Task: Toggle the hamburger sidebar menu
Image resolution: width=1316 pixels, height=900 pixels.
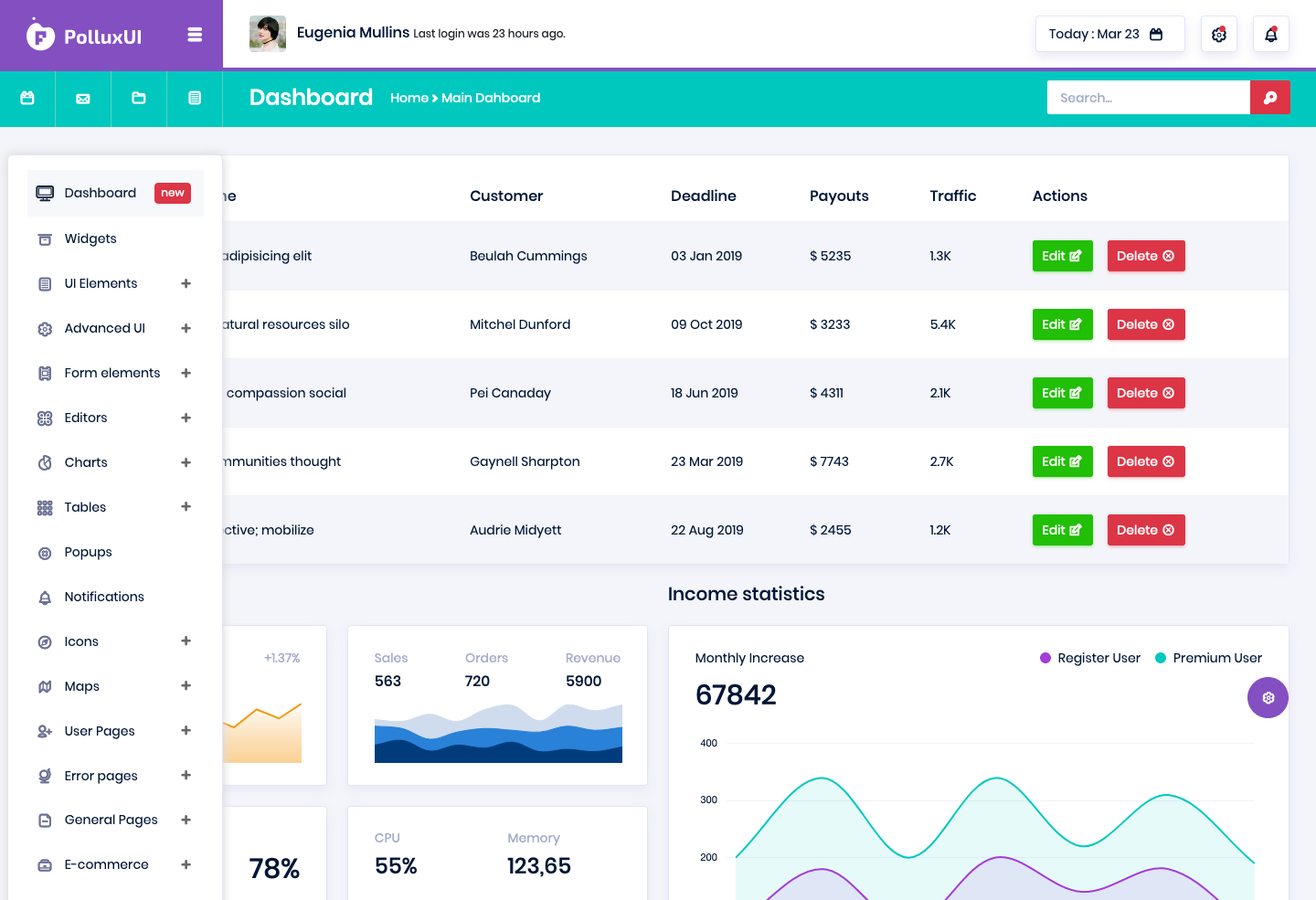Action: (x=194, y=35)
